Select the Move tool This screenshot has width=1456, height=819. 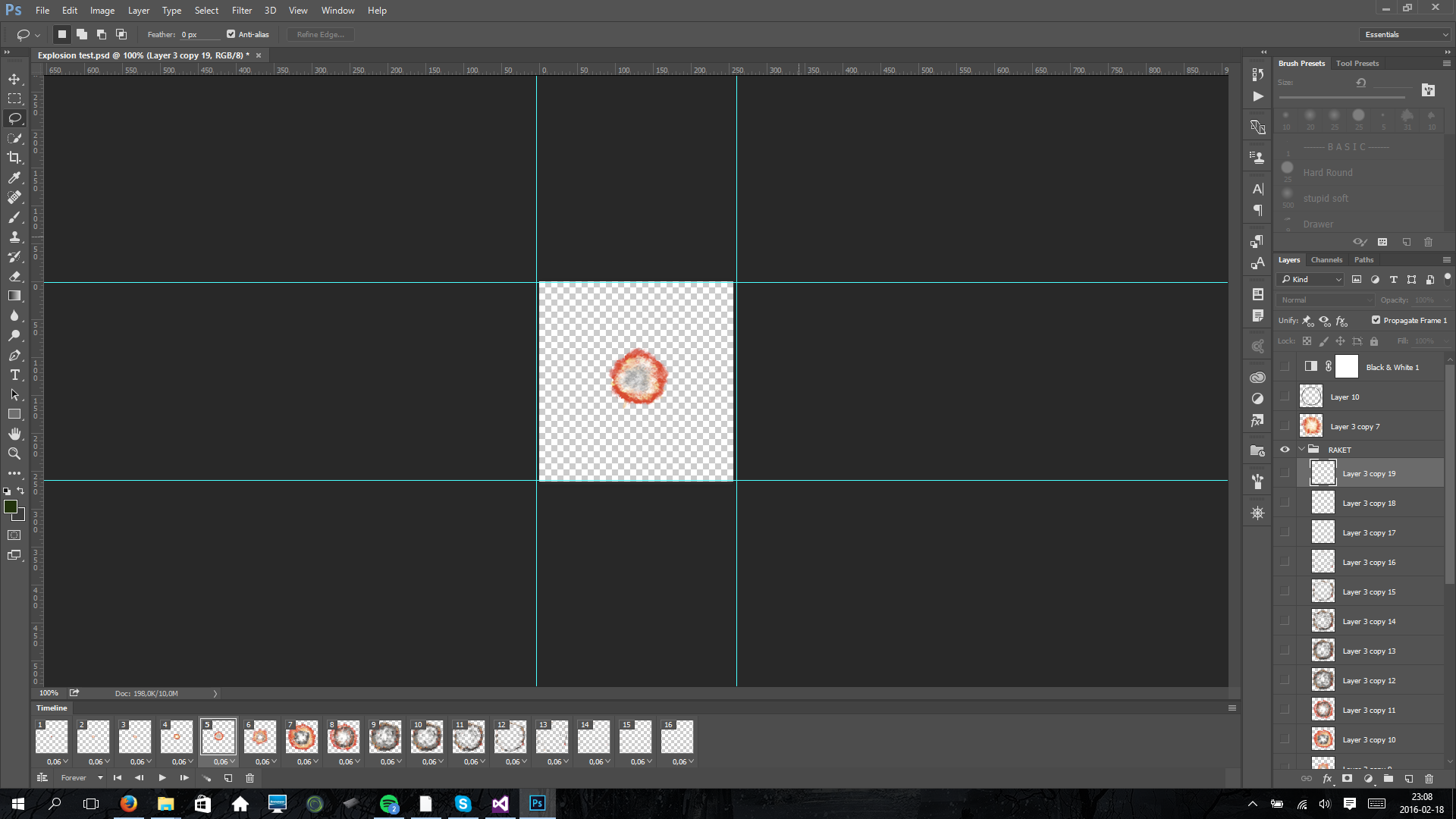point(14,79)
